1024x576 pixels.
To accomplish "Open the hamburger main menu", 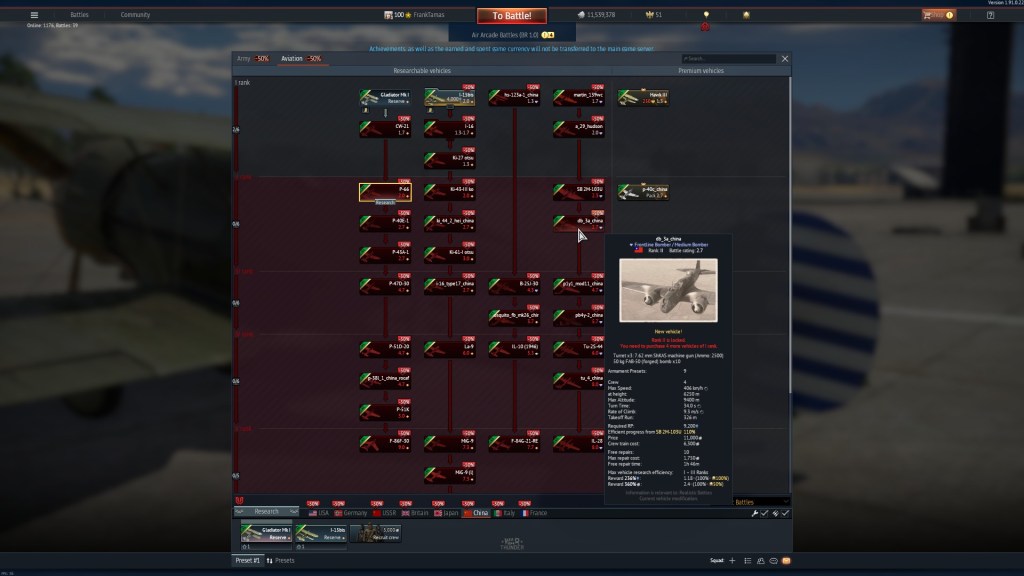I will pyautogui.click(x=34, y=15).
